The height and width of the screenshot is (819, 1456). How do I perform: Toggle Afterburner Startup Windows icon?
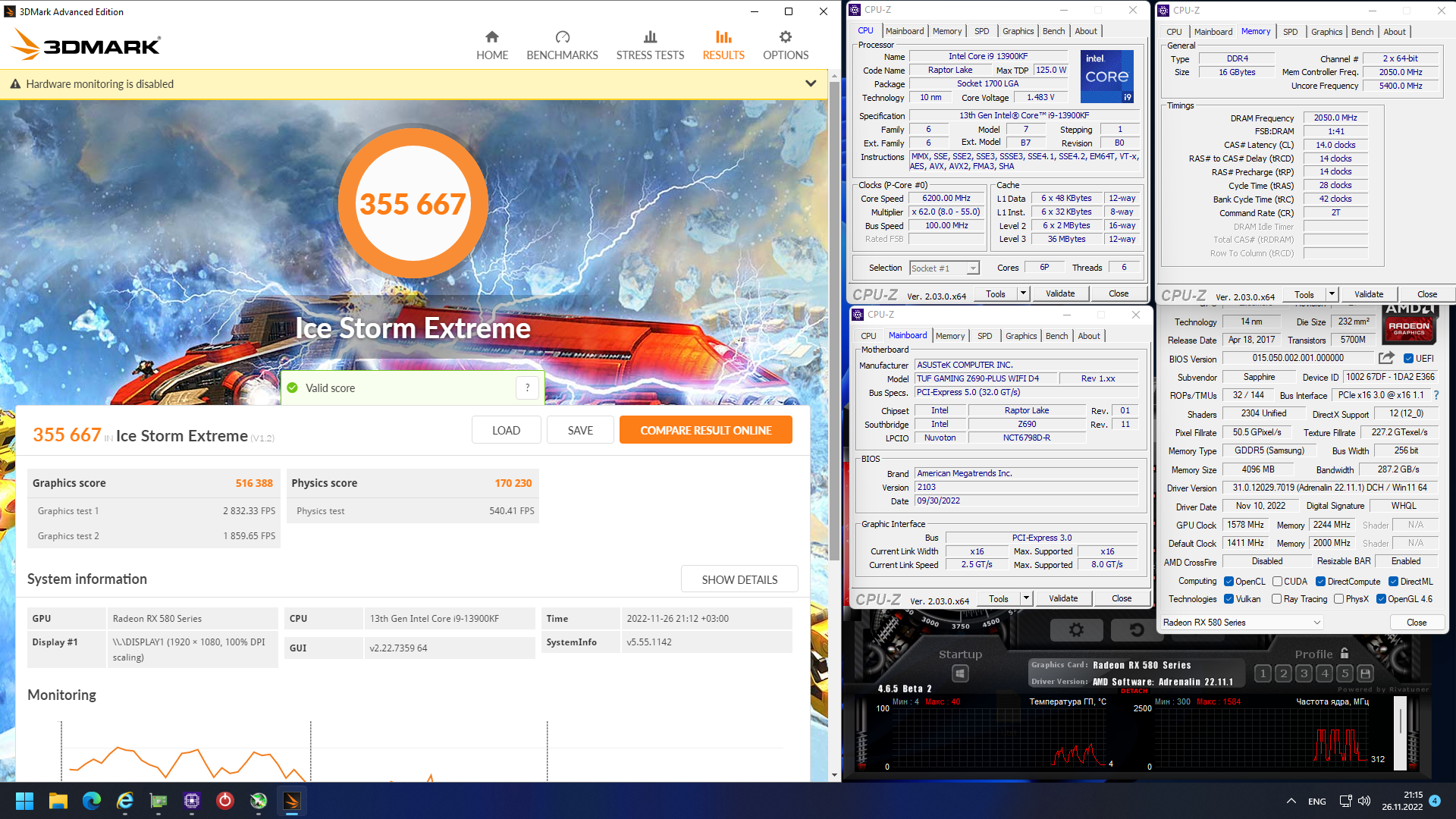[x=960, y=673]
